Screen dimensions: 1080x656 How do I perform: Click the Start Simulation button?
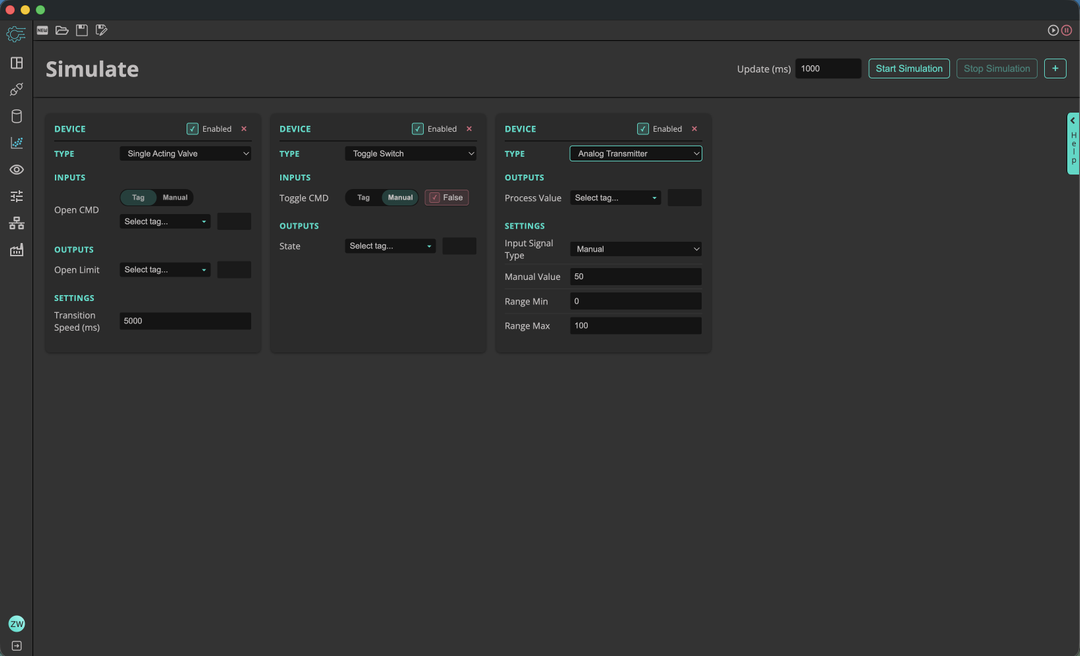click(x=908, y=69)
